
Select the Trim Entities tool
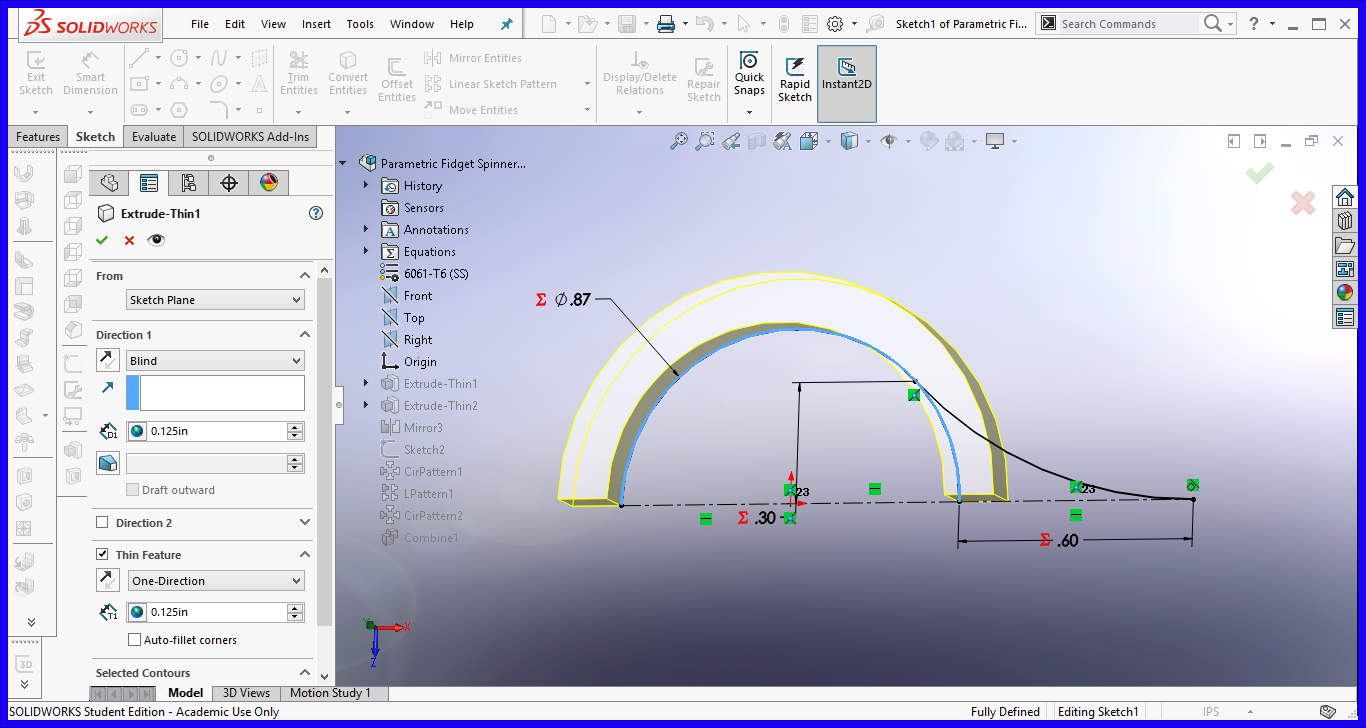298,72
